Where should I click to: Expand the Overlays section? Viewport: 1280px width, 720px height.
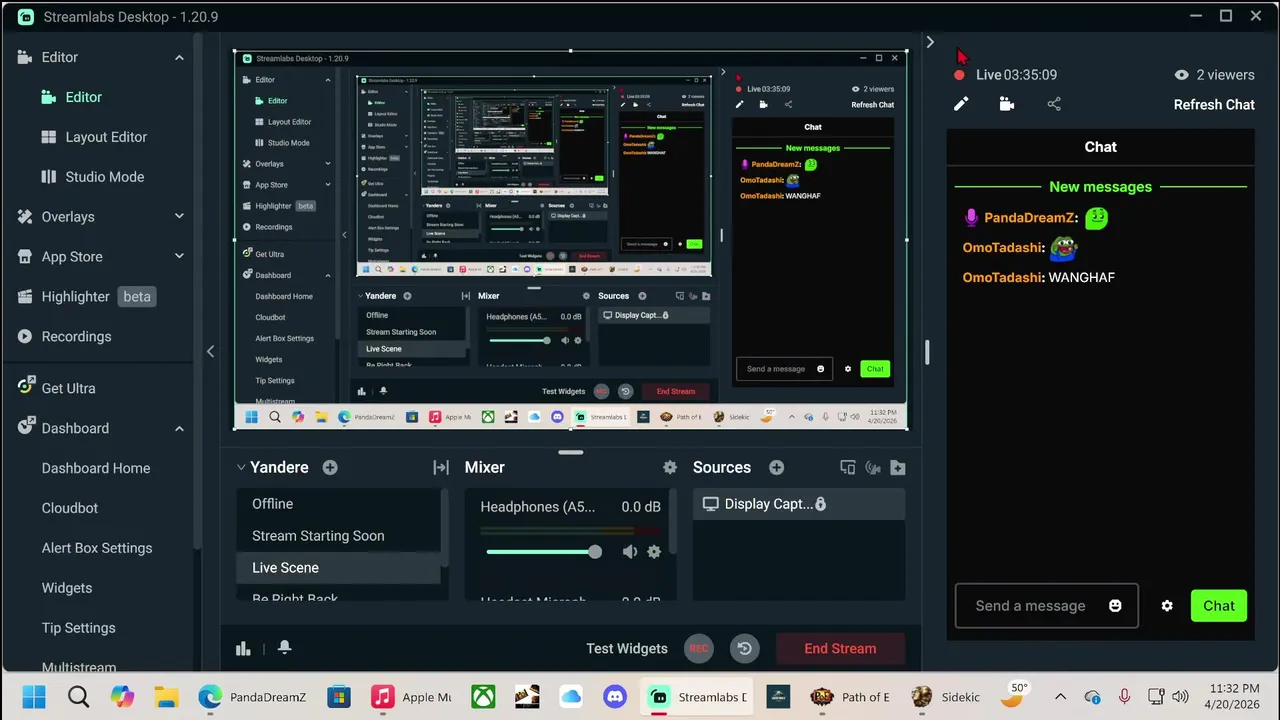click(x=179, y=217)
